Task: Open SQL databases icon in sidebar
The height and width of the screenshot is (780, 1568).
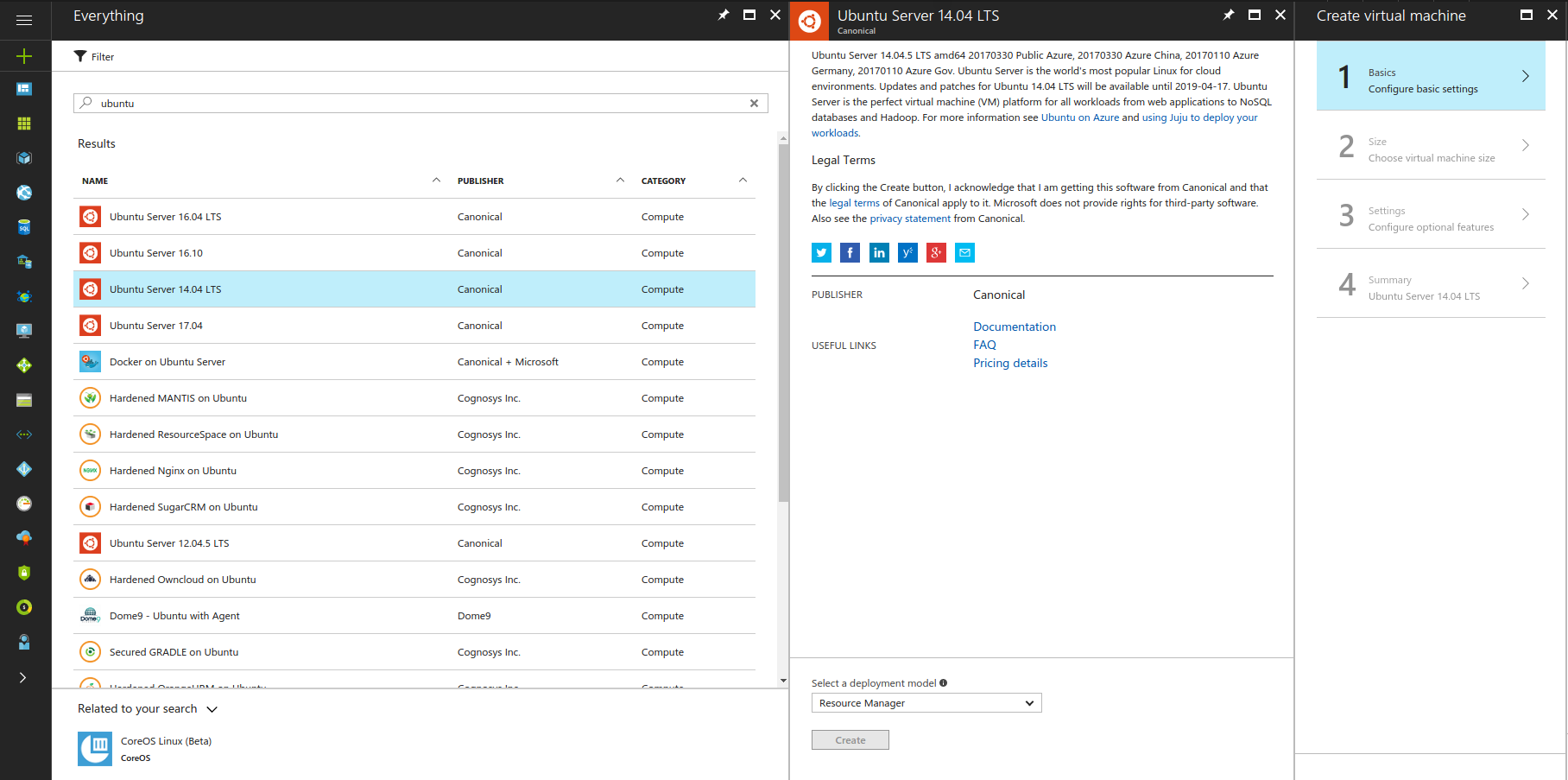Action: tap(24, 227)
